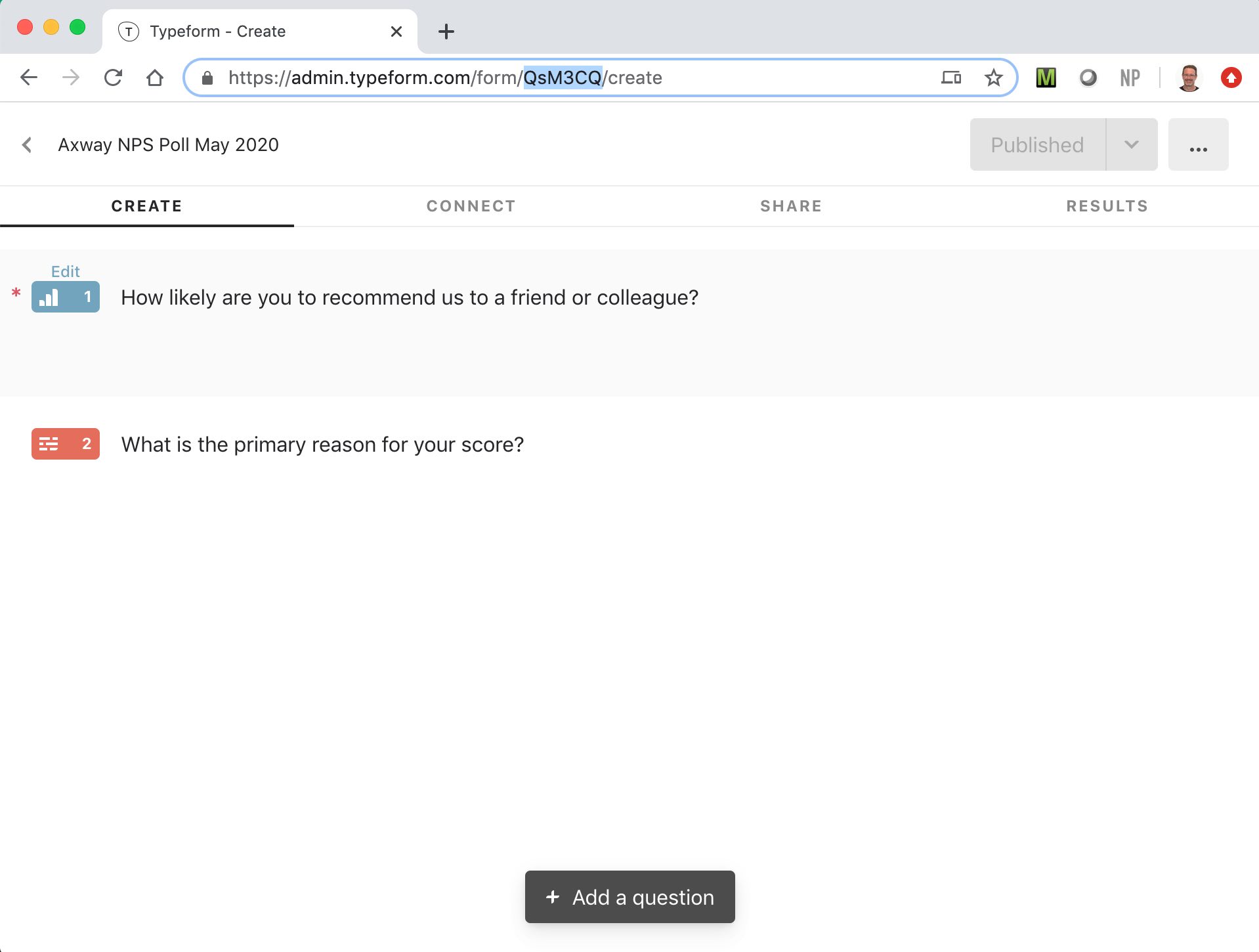Open the gray circle extension

tap(1088, 77)
